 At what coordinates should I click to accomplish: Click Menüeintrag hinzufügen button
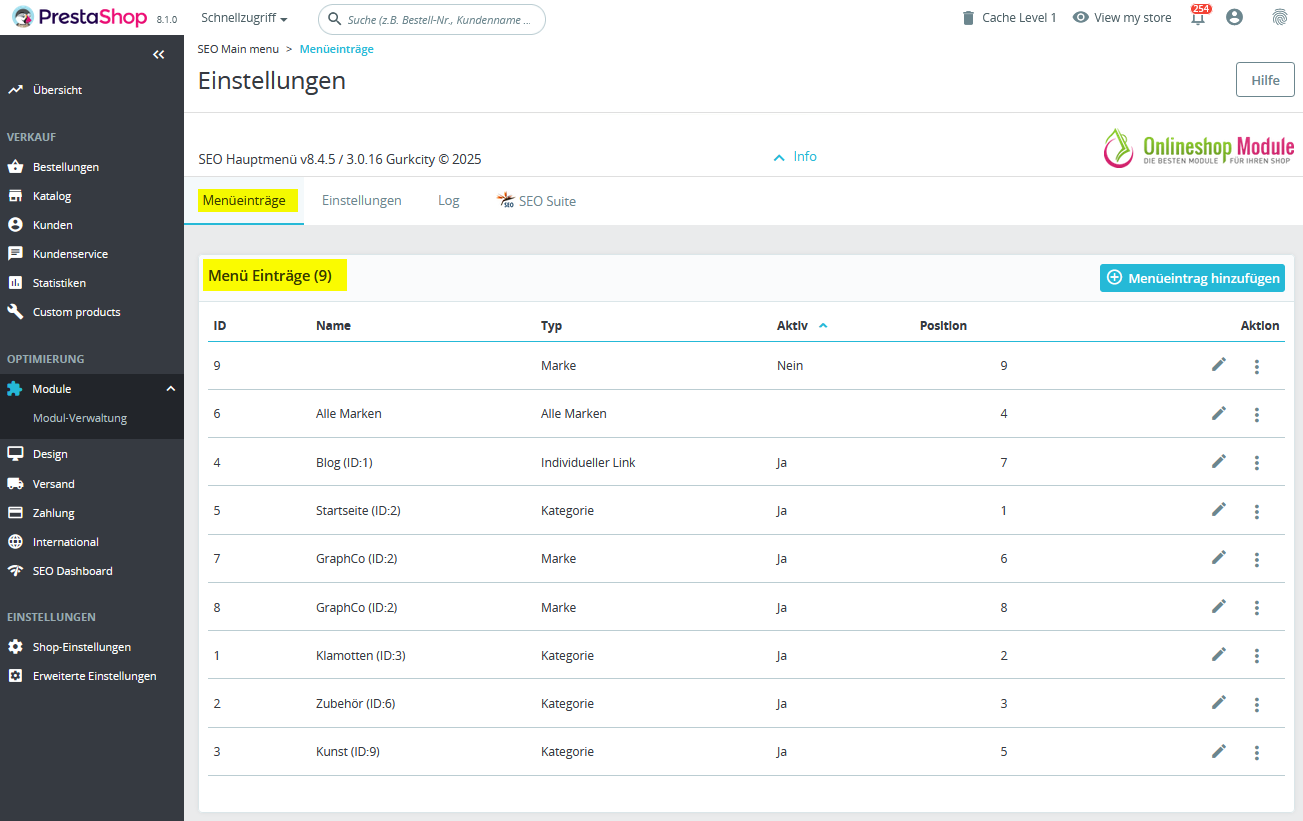tap(1192, 278)
